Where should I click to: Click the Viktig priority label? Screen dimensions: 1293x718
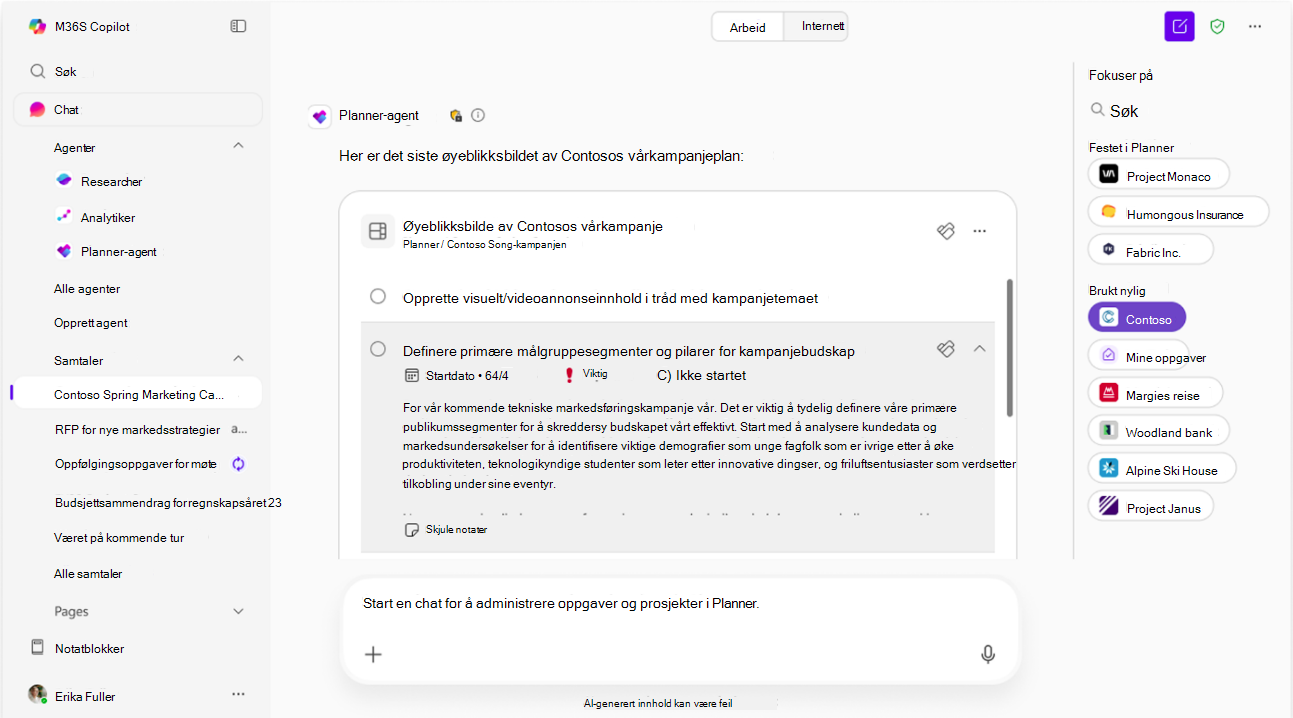594,374
